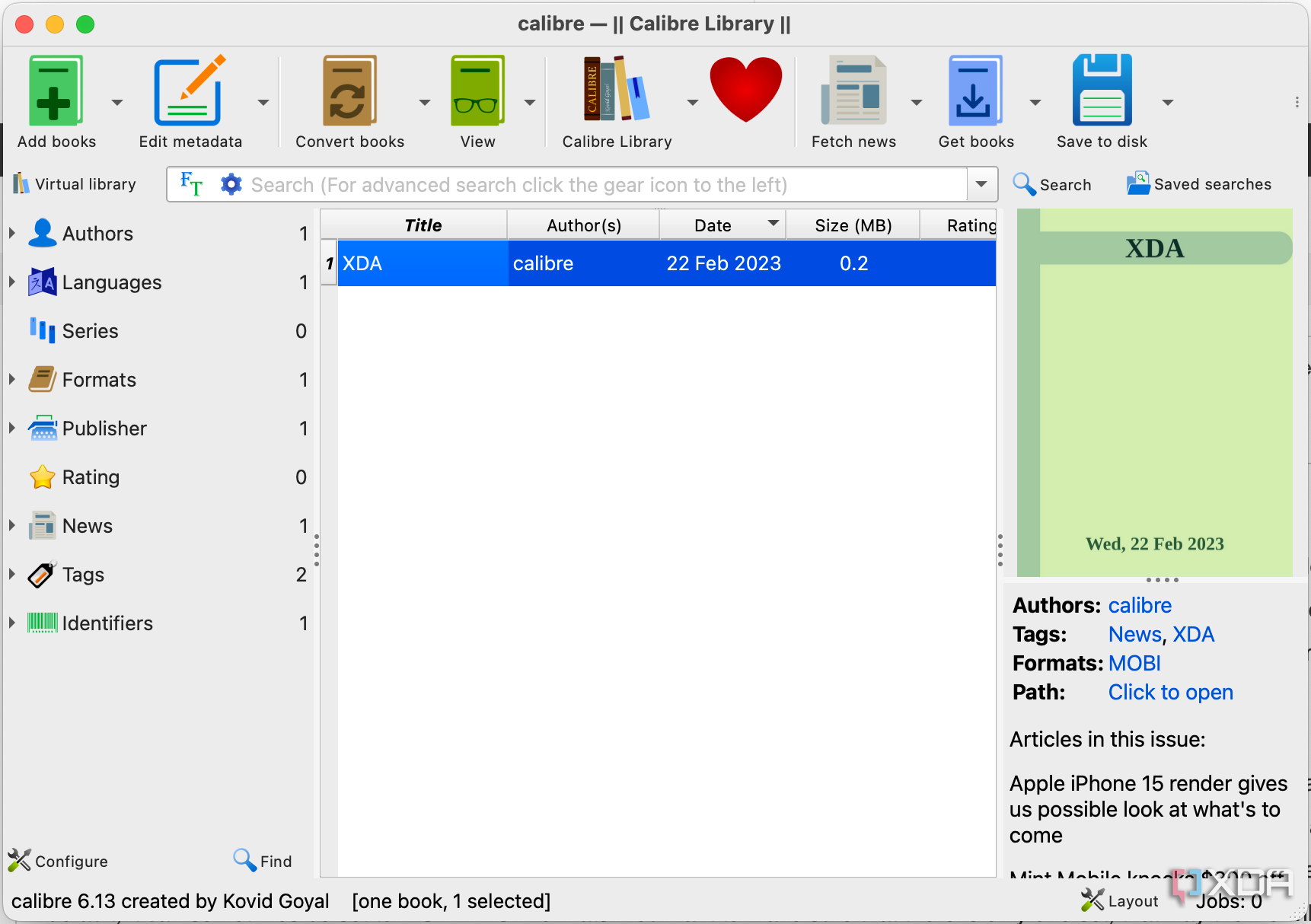Image resolution: width=1311 pixels, height=924 pixels.
Task: Open the Fetch news dropdown arrow
Action: click(x=917, y=102)
